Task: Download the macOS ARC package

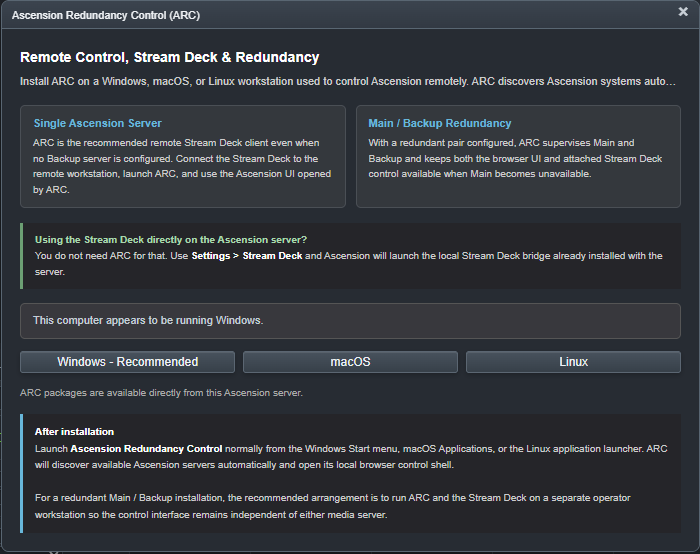Action: coord(350,362)
